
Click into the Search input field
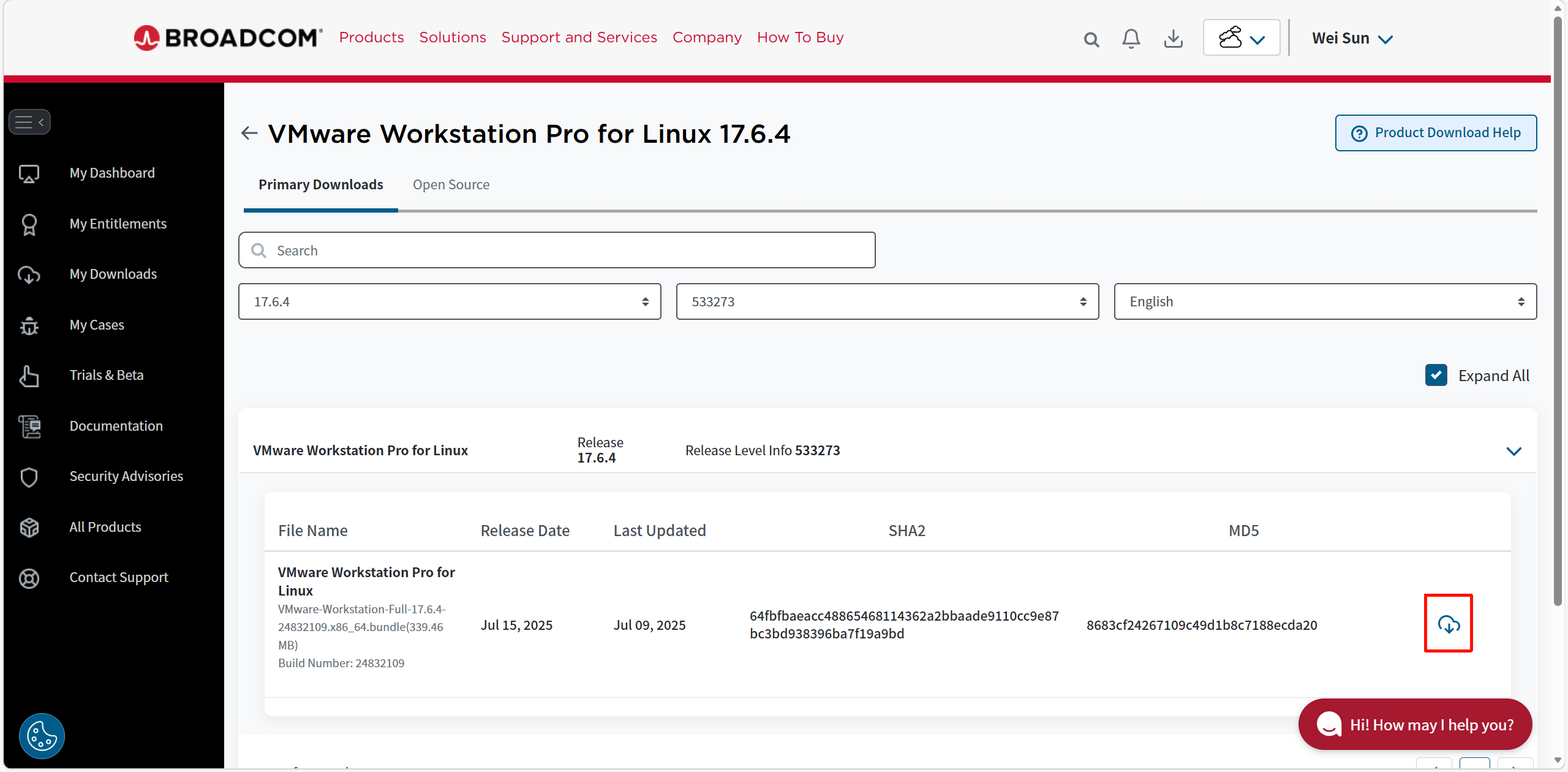(556, 250)
